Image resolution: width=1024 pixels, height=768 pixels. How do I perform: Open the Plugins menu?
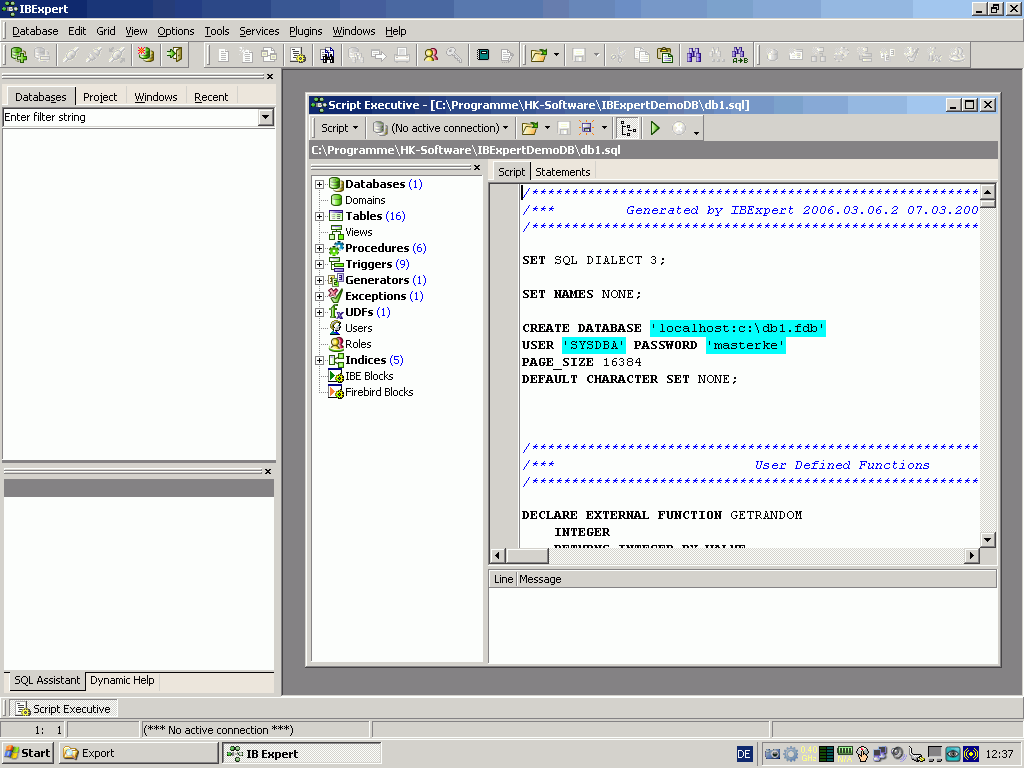pos(306,31)
